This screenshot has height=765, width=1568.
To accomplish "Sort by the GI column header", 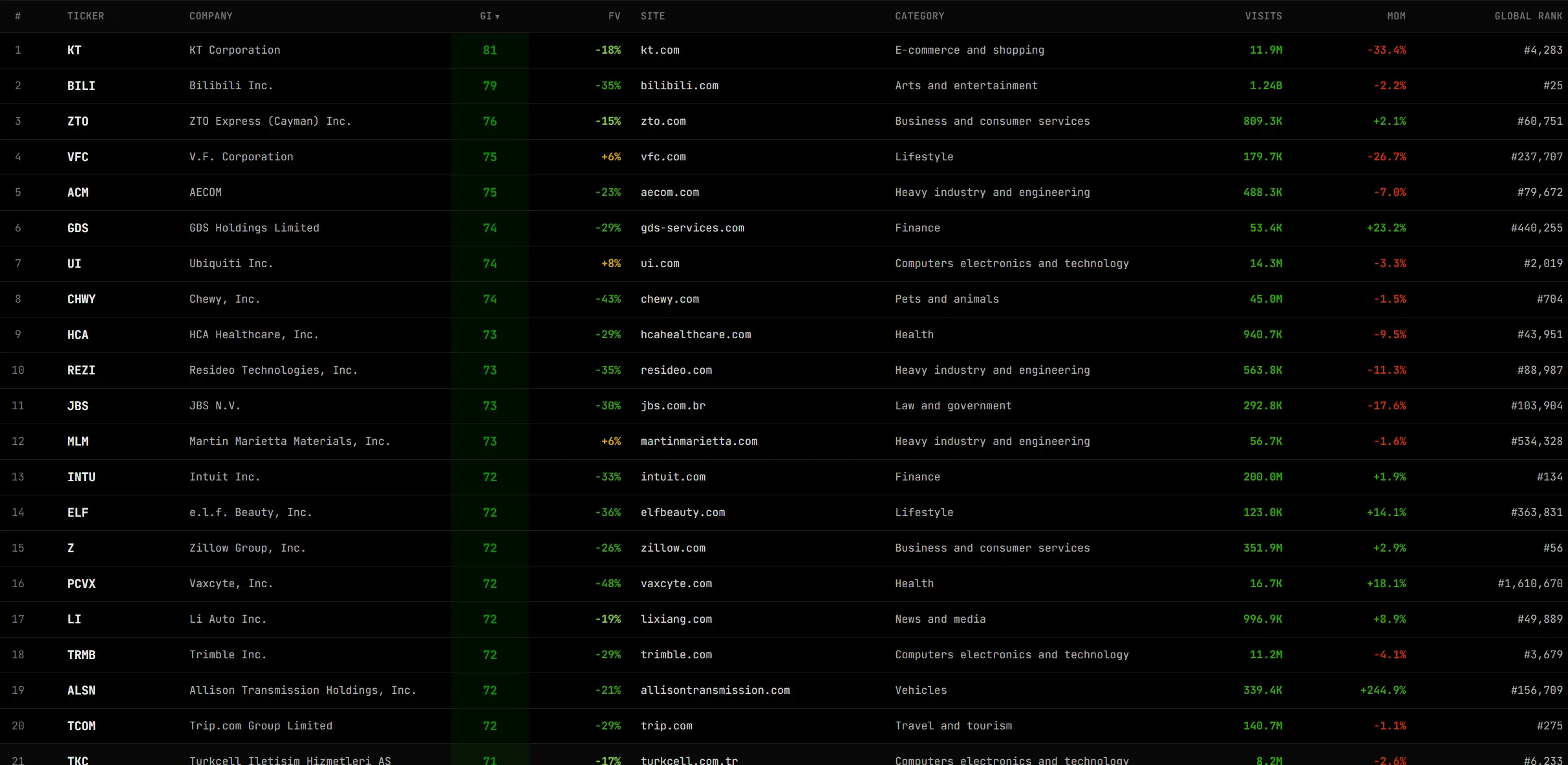I will point(489,16).
